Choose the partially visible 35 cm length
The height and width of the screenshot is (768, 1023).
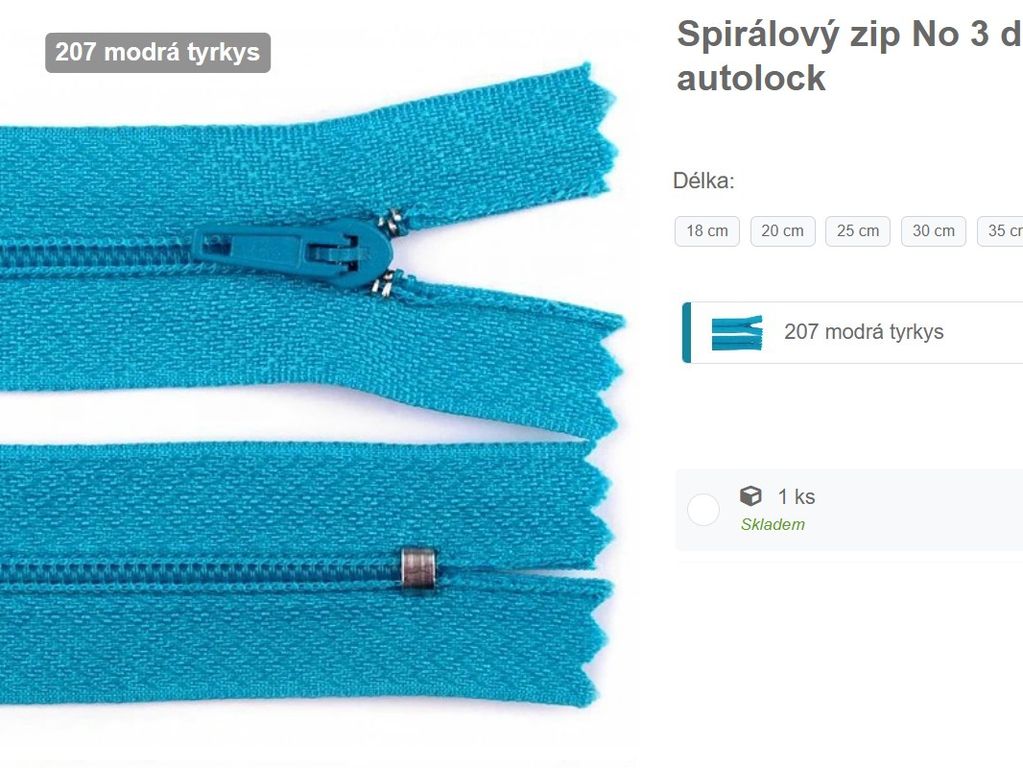pyautogui.click(x=1000, y=231)
